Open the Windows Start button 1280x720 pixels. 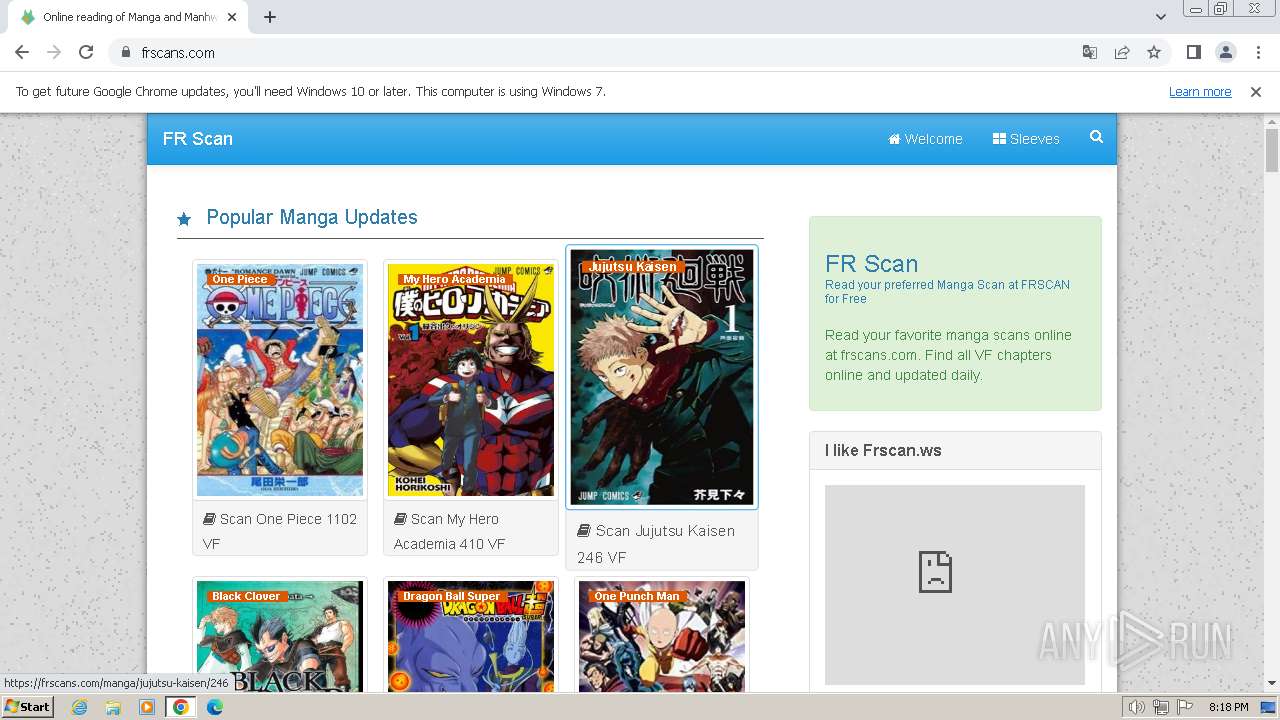pyautogui.click(x=27, y=707)
